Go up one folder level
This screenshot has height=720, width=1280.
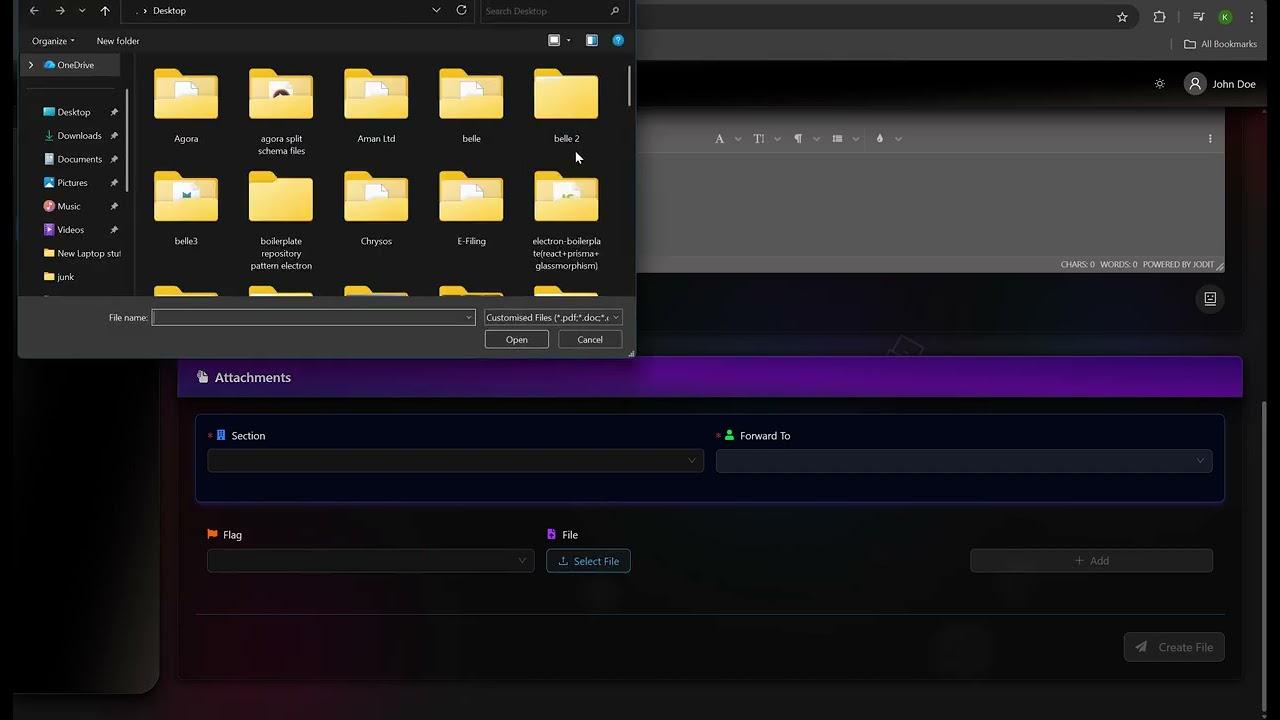[x=105, y=10]
